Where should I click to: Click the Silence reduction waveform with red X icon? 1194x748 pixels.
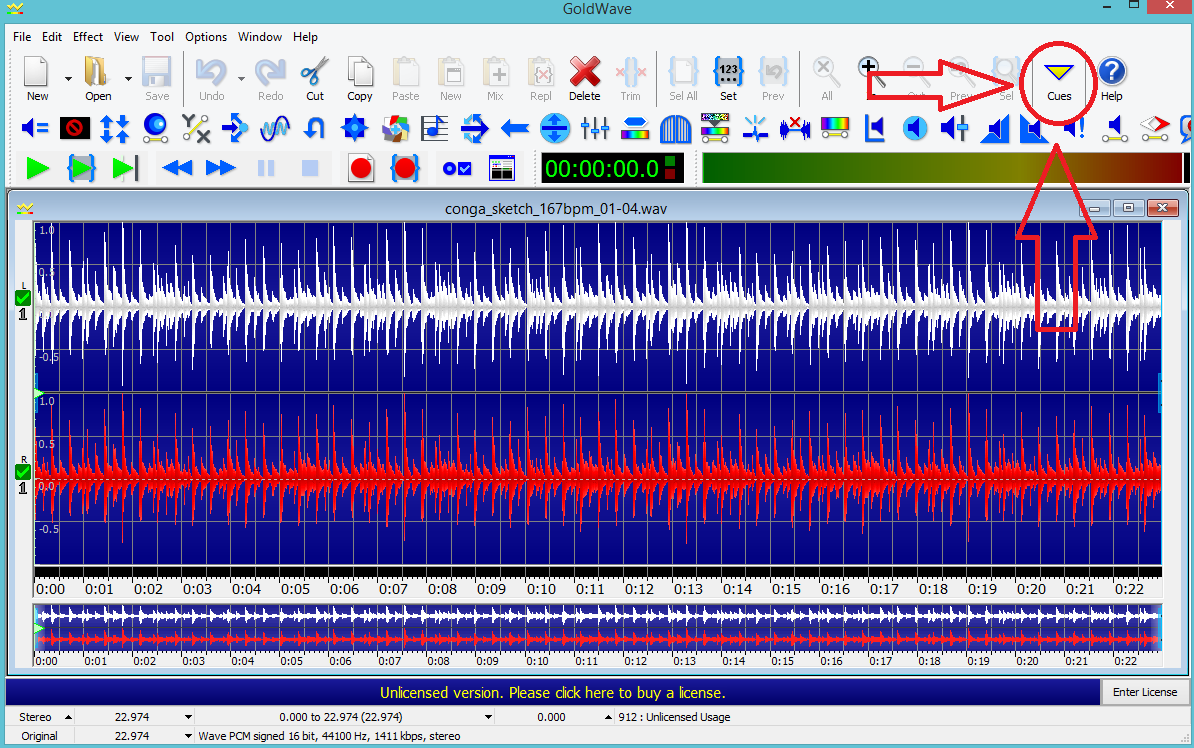pyautogui.click(x=795, y=128)
